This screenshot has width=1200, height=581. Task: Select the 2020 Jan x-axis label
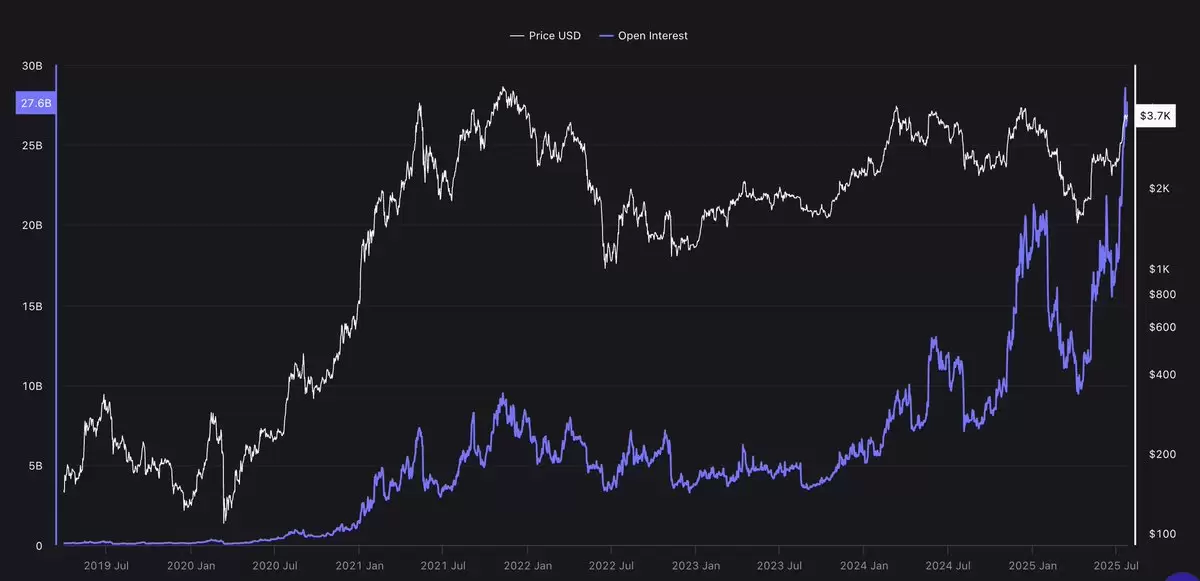coord(191,565)
